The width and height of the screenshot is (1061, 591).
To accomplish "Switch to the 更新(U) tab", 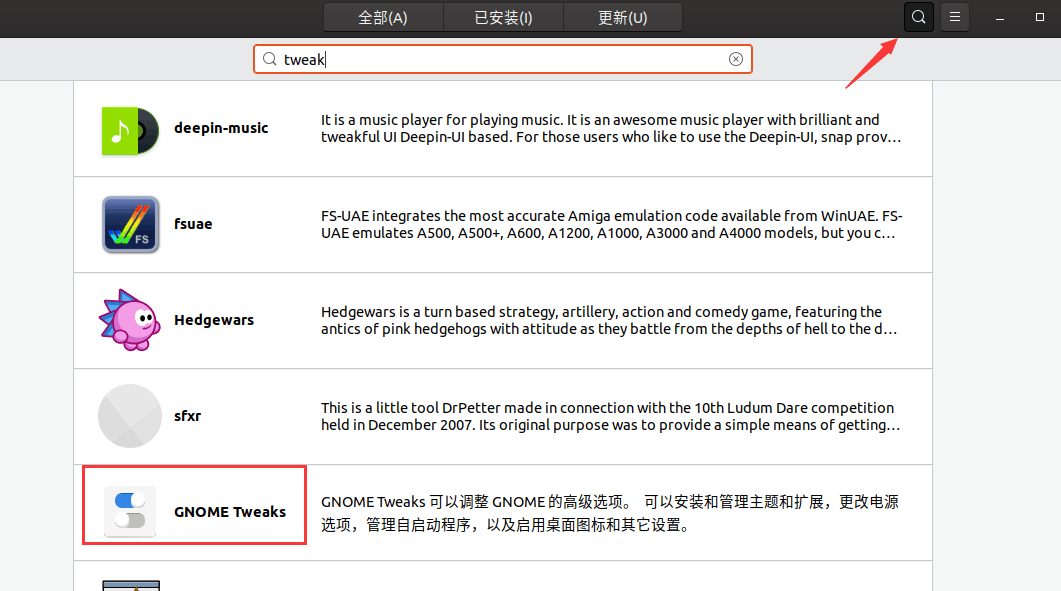I will [623, 18].
